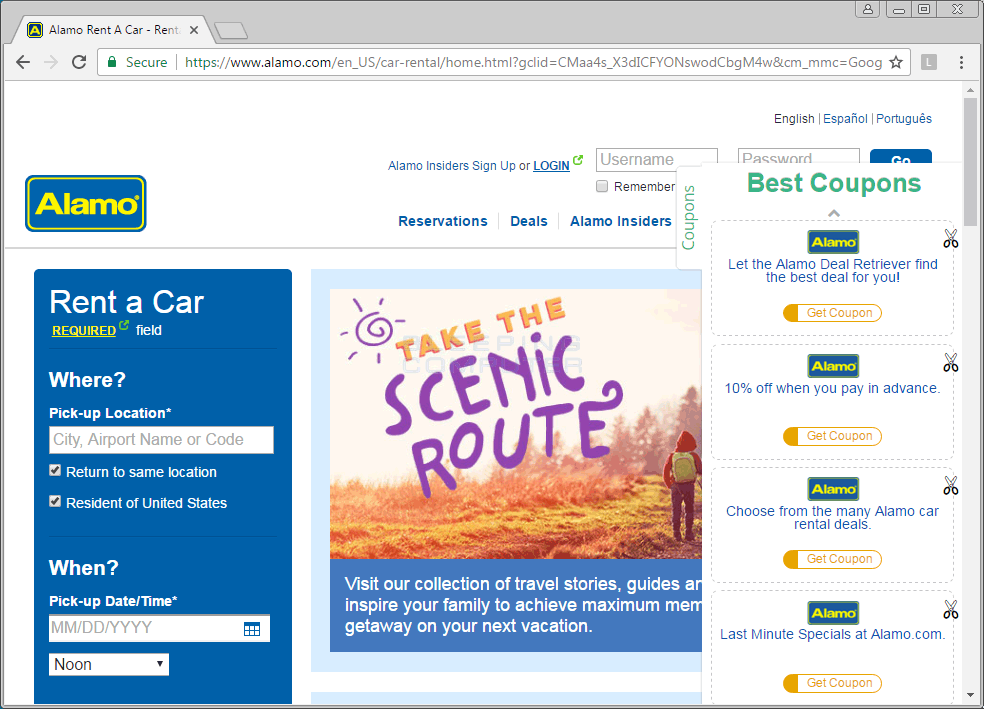The height and width of the screenshot is (709, 984).
Task: Get Coupon for 10% off pay in advance
Action: (x=832, y=436)
